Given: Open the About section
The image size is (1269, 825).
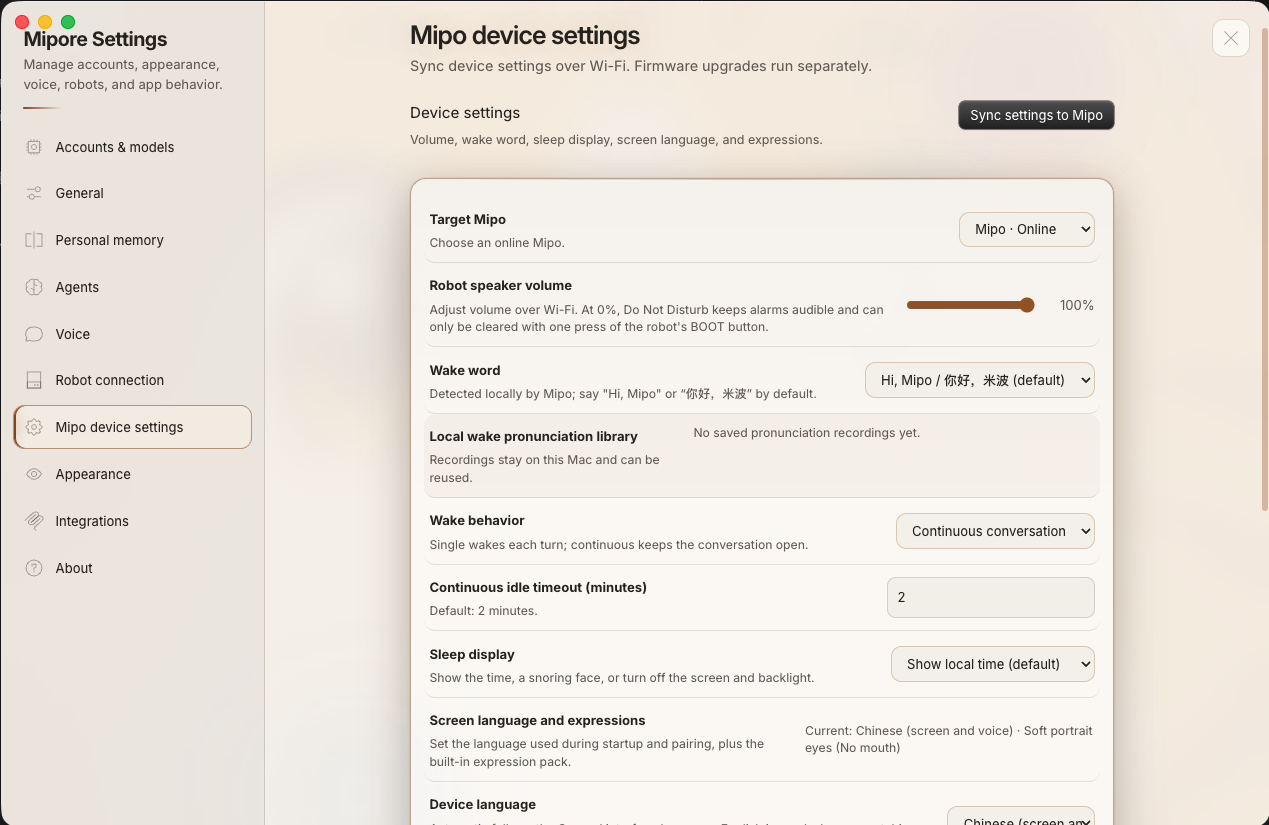Looking at the screenshot, I should pos(132,568).
